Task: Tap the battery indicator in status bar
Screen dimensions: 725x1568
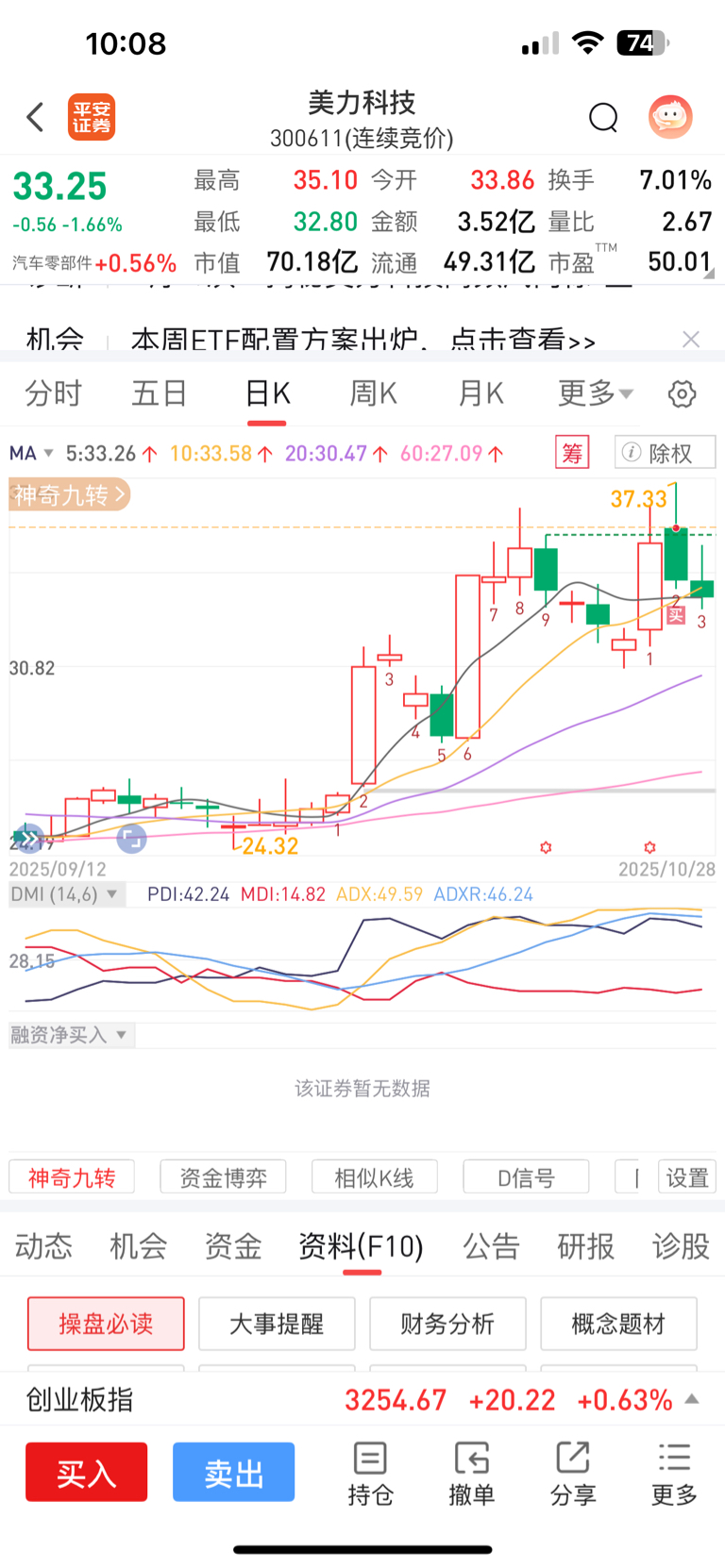Action: coord(643,43)
